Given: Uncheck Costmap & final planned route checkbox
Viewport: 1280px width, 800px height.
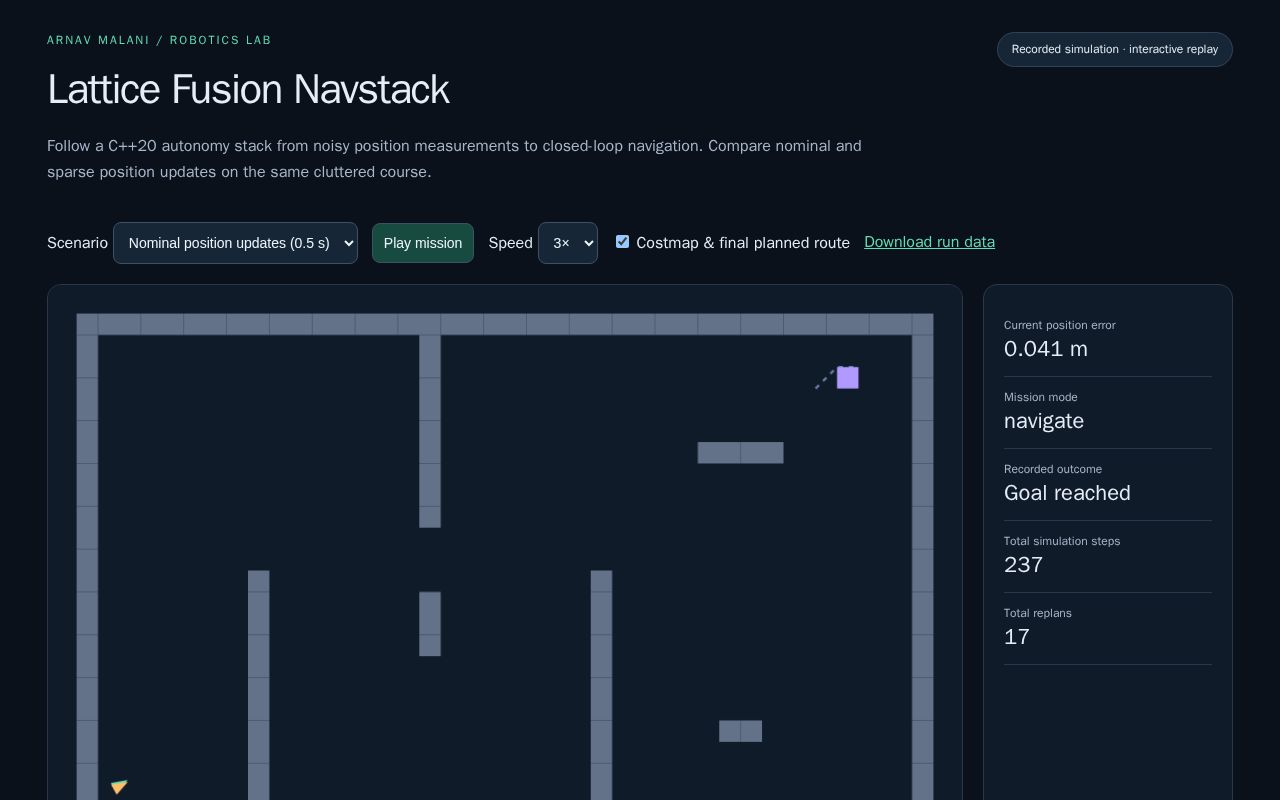Looking at the screenshot, I should click(x=622, y=242).
